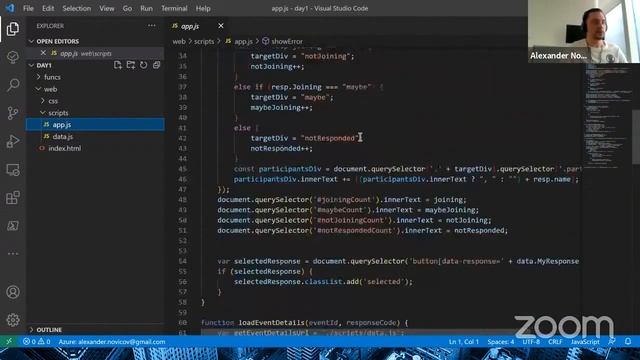Click the web breadcrumb segment
640x360 pixels.
pos(179,41)
